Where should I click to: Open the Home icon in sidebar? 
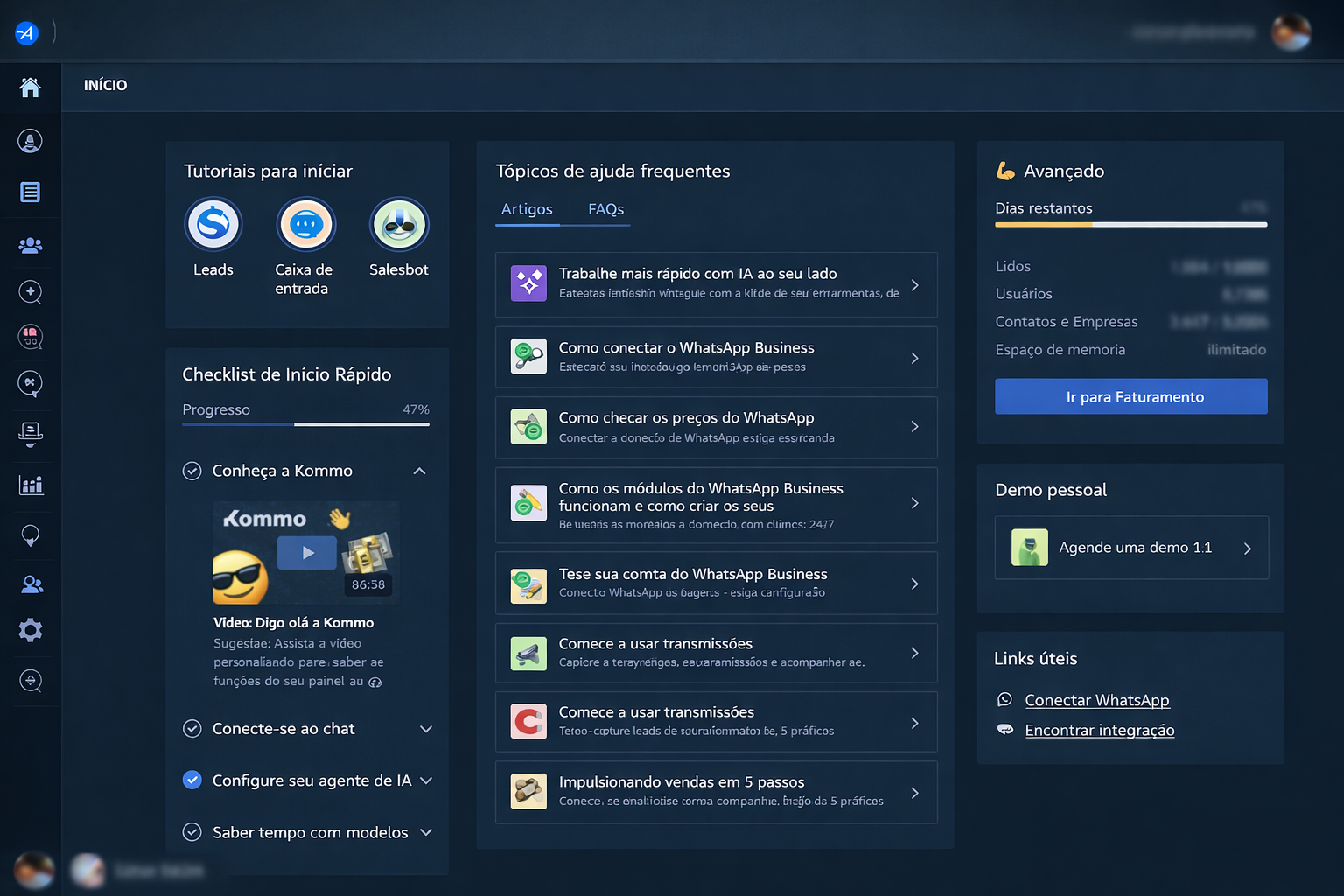coord(31,87)
